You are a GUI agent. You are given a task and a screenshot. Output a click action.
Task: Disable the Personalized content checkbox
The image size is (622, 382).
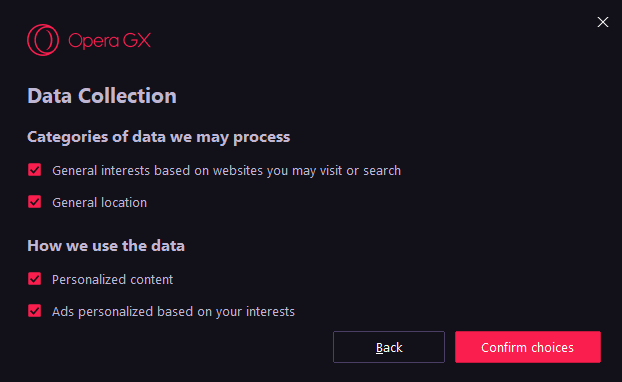(35, 279)
